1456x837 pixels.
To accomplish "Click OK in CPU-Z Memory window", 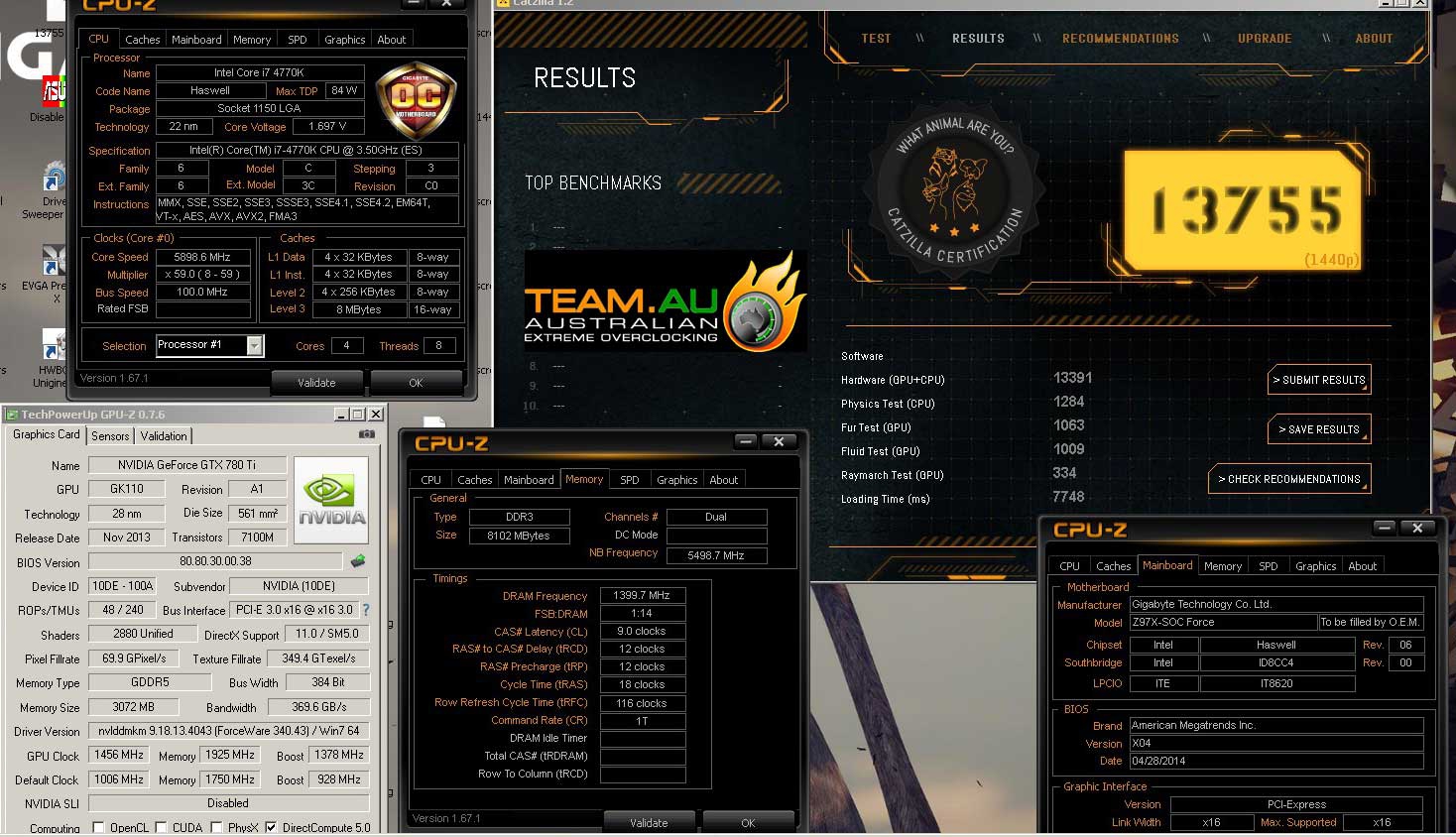I will point(748,823).
